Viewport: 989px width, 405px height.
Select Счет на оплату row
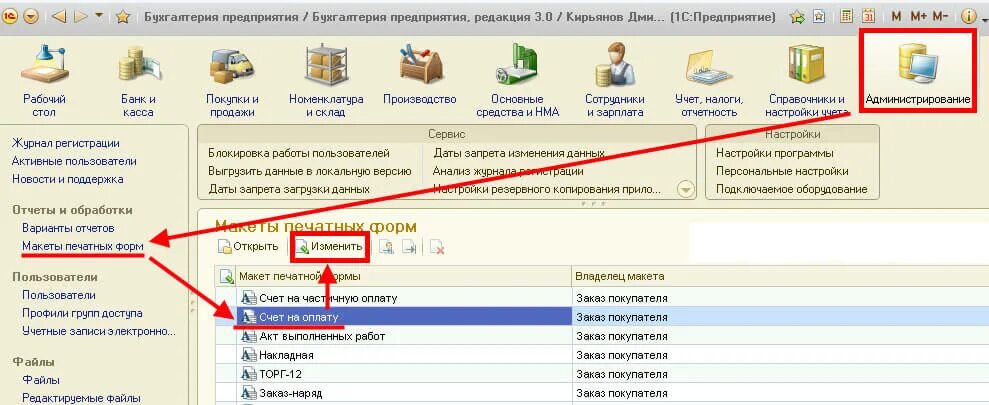tap(602, 317)
